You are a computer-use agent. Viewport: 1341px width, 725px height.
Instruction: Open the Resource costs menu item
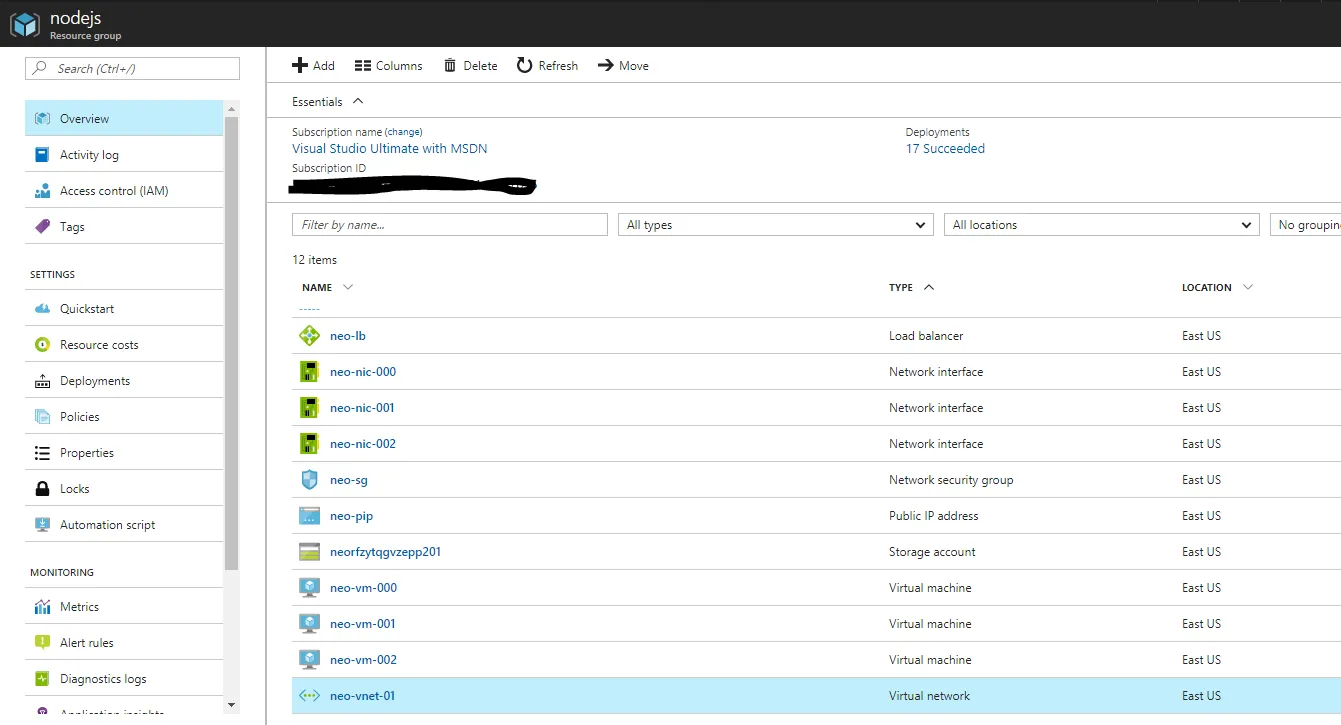click(x=124, y=345)
